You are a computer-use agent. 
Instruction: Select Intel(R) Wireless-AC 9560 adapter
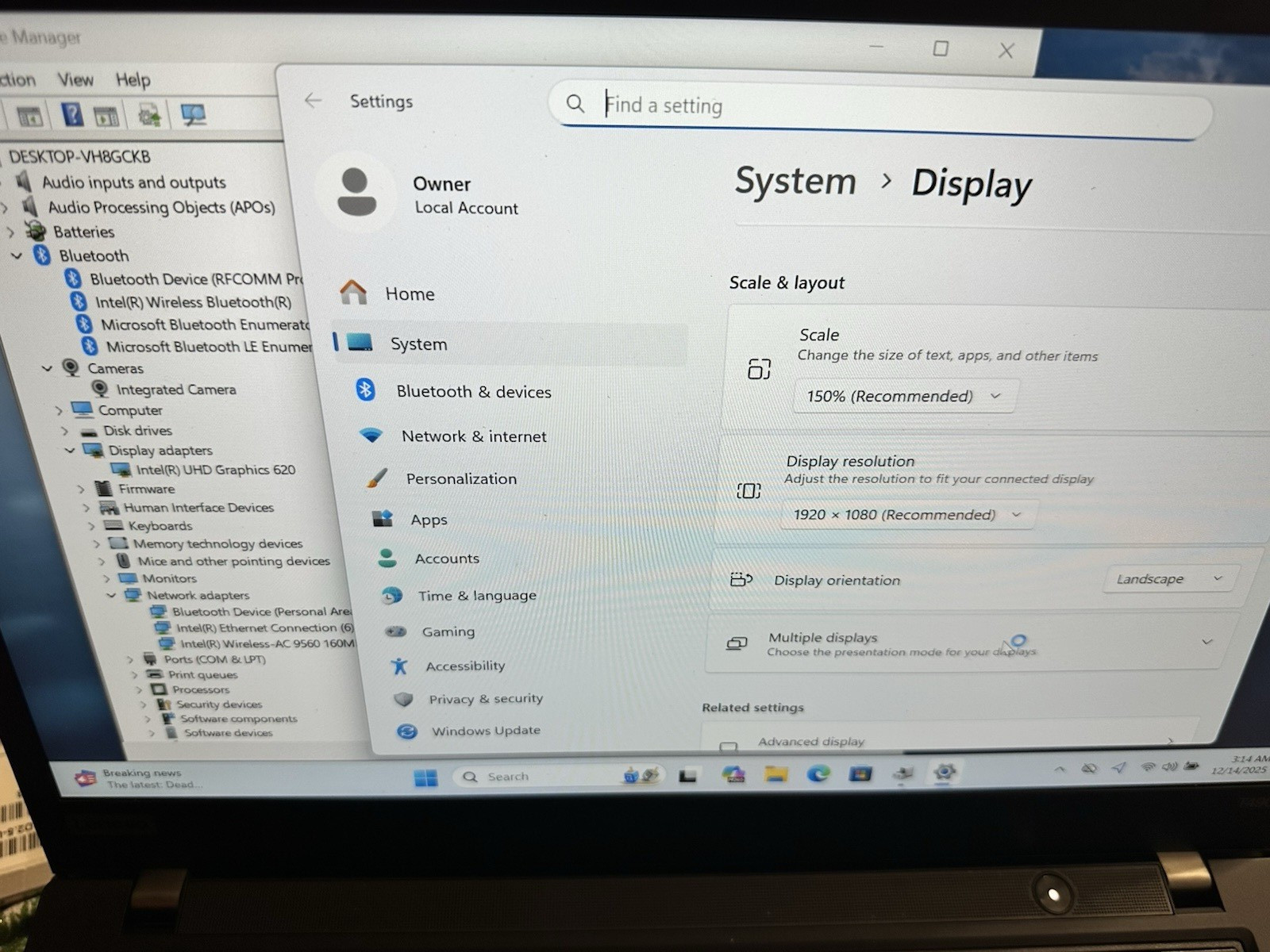(x=267, y=643)
